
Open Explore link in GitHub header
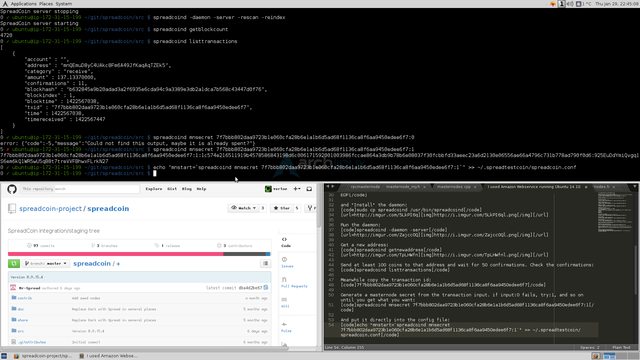pos(154,189)
